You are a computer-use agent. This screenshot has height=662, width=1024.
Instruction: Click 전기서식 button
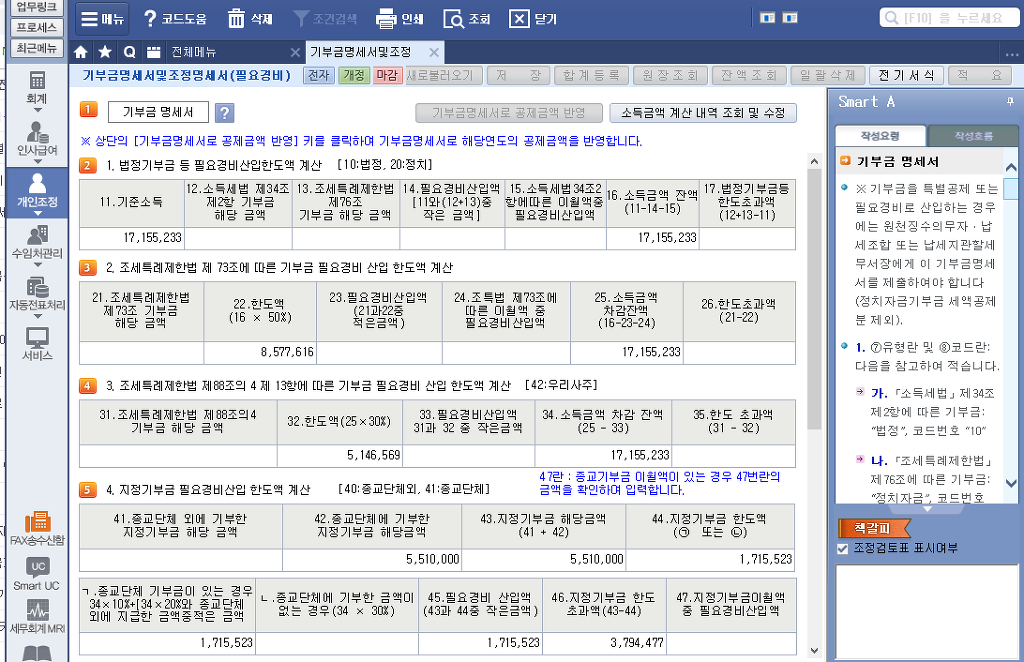pos(906,76)
